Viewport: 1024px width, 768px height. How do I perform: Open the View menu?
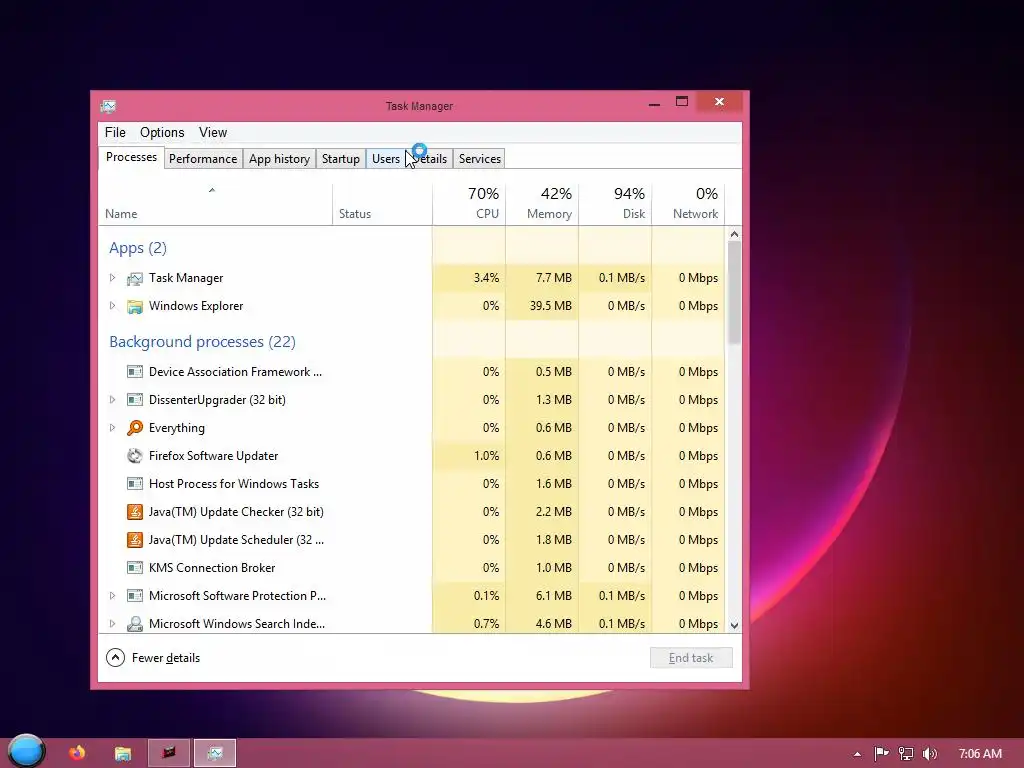213,133
